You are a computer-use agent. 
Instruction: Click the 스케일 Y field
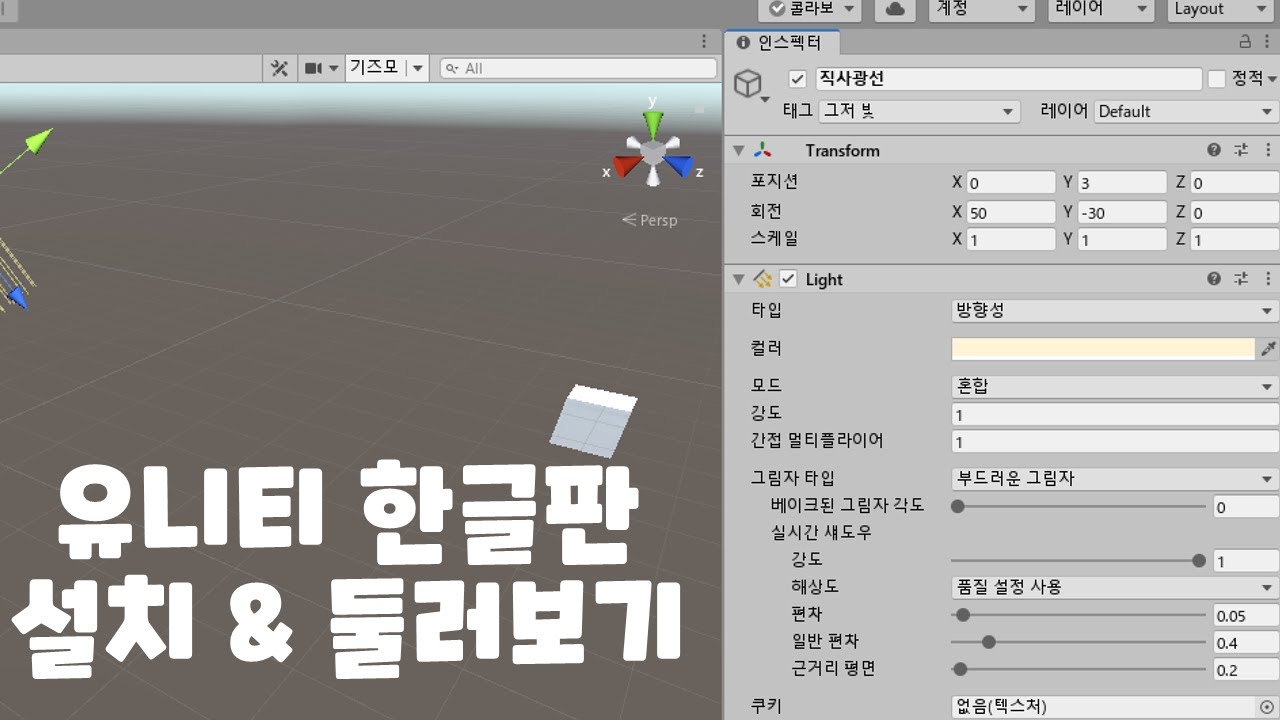[1122, 240]
